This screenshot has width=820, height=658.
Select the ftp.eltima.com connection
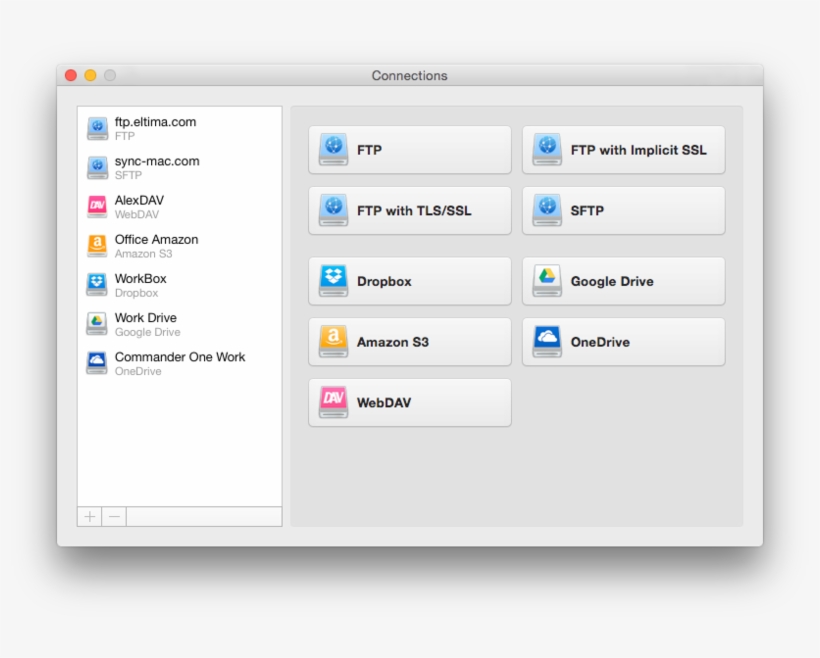click(x=179, y=128)
